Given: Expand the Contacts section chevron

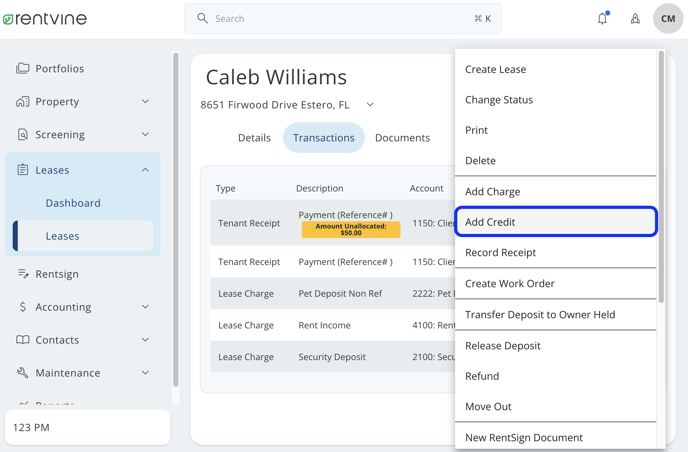Looking at the screenshot, I should pyautogui.click(x=145, y=340).
